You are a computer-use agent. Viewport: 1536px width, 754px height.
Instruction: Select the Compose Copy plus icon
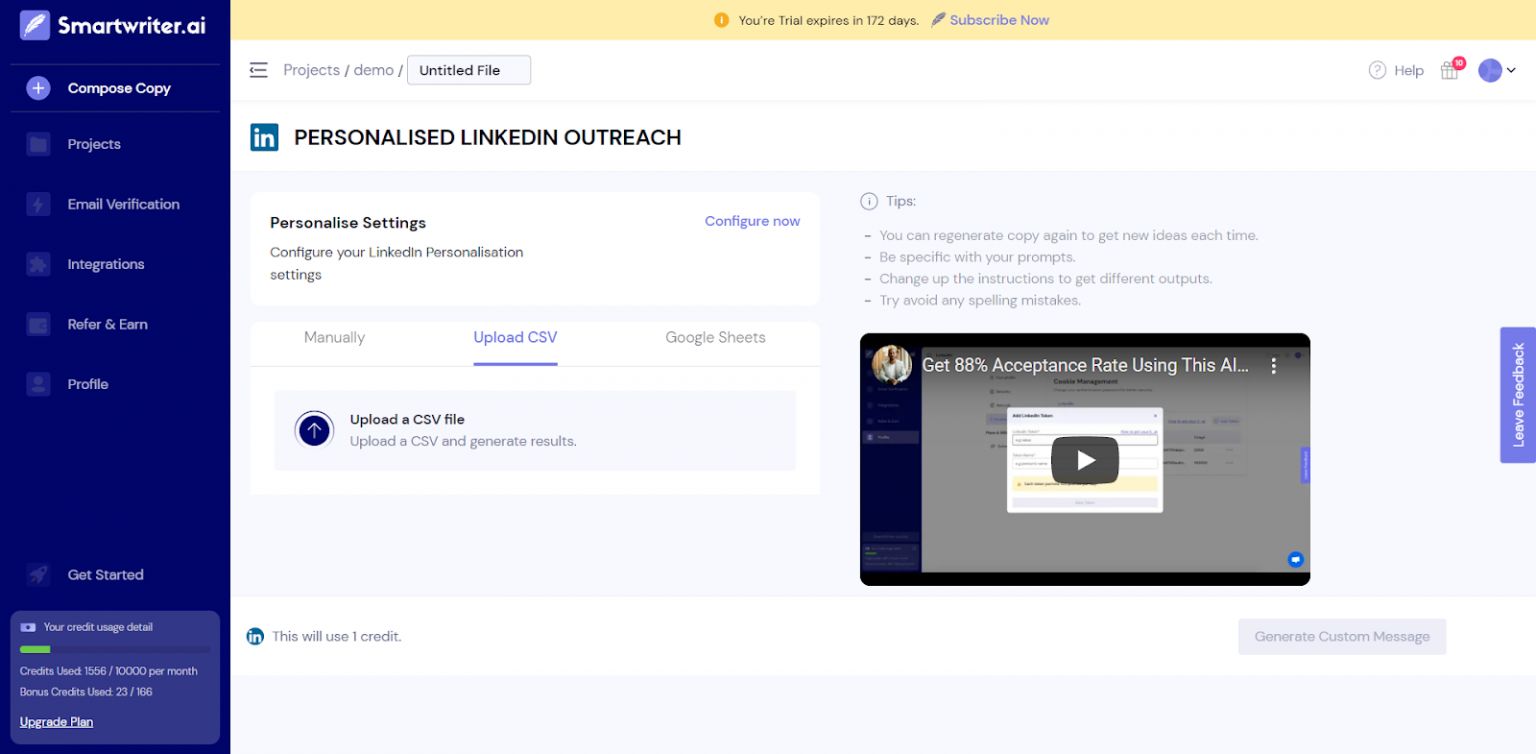click(x=37, y=88)
